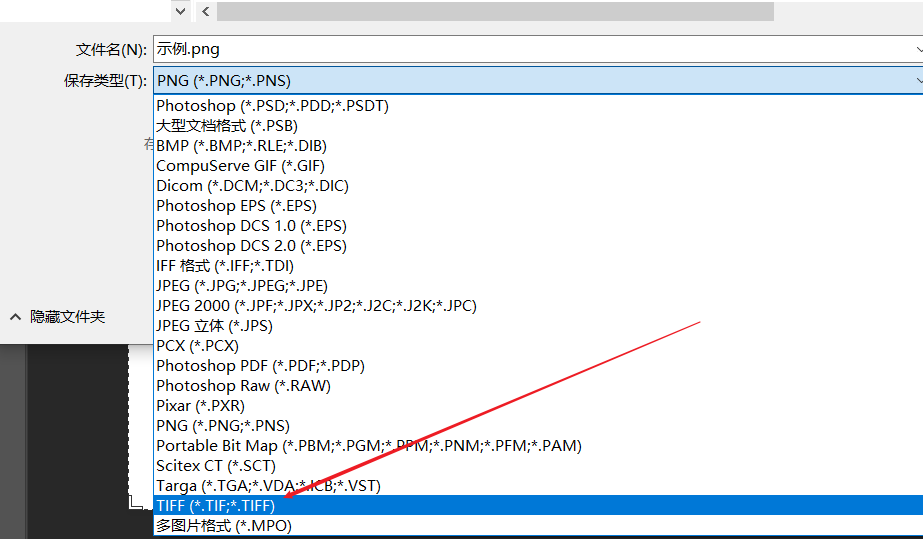Choose Portable Bit Map format
923x539 pixels.
point(538,446)
